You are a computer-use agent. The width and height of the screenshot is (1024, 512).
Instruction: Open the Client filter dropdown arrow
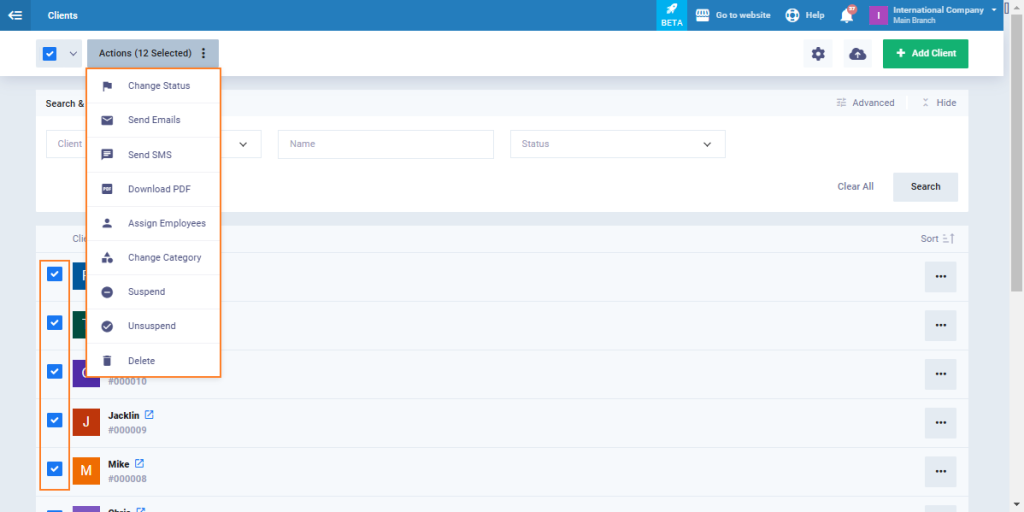click(243, 144)
